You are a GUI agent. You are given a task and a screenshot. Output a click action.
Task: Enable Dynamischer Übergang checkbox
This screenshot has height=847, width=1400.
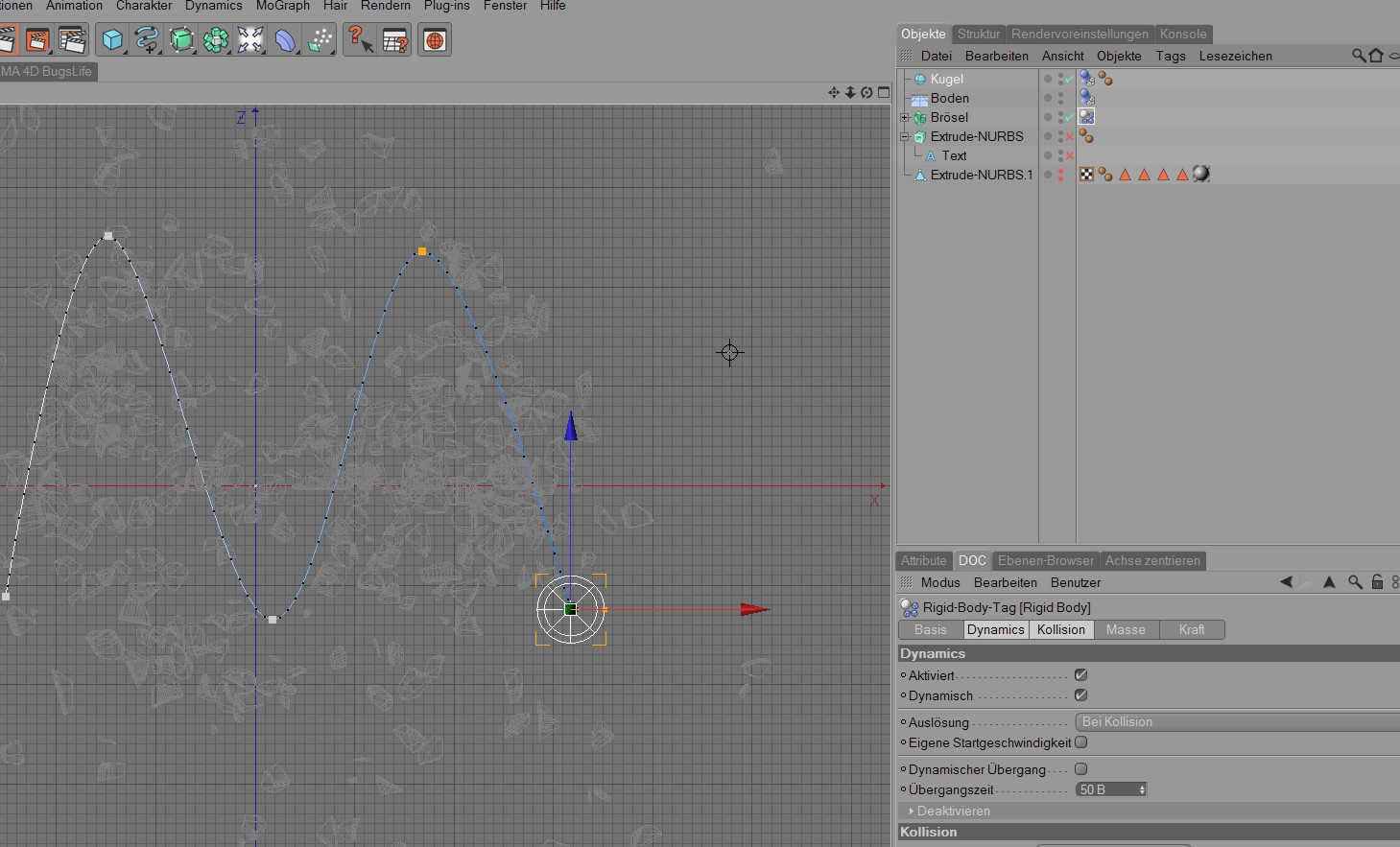coord(1081,769)
